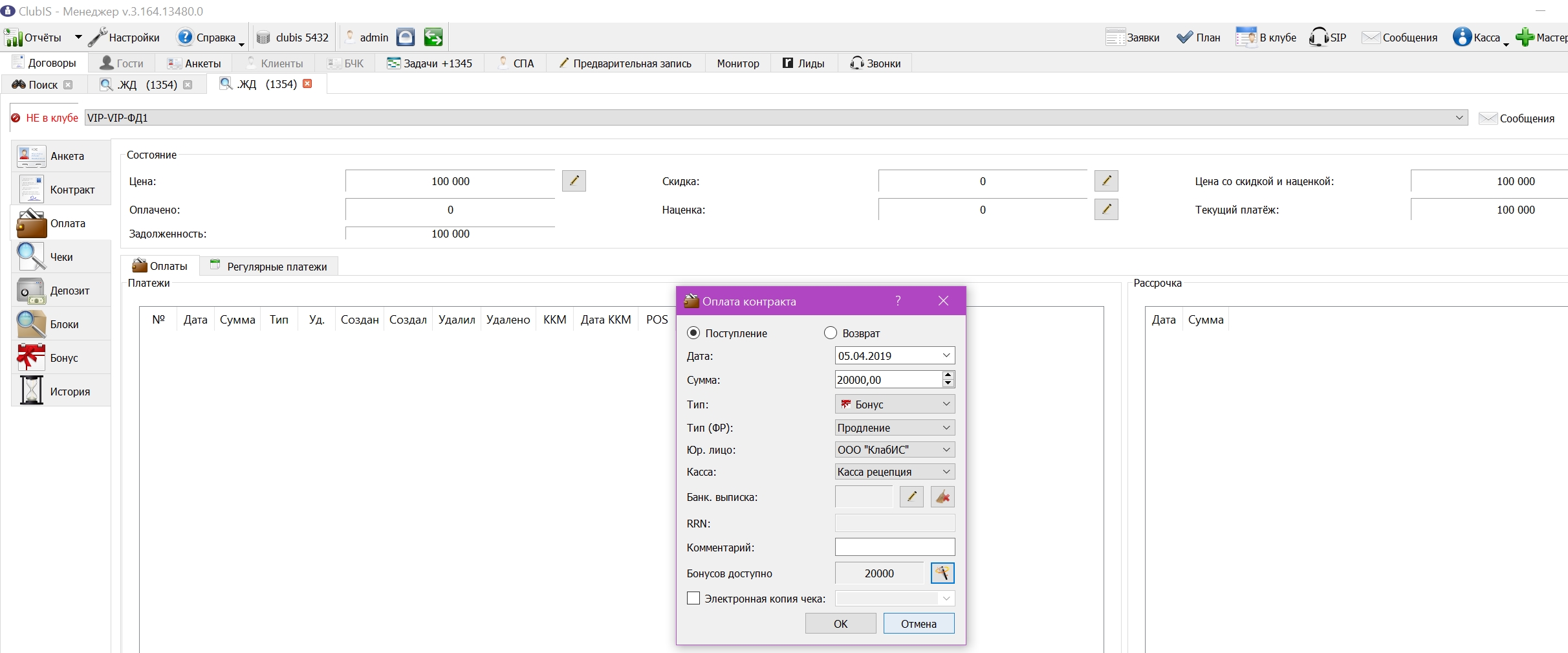Click Сообщения button beside the contract dropdown
Screen dimensions: 1568x653
click(x=1517, y=118)
